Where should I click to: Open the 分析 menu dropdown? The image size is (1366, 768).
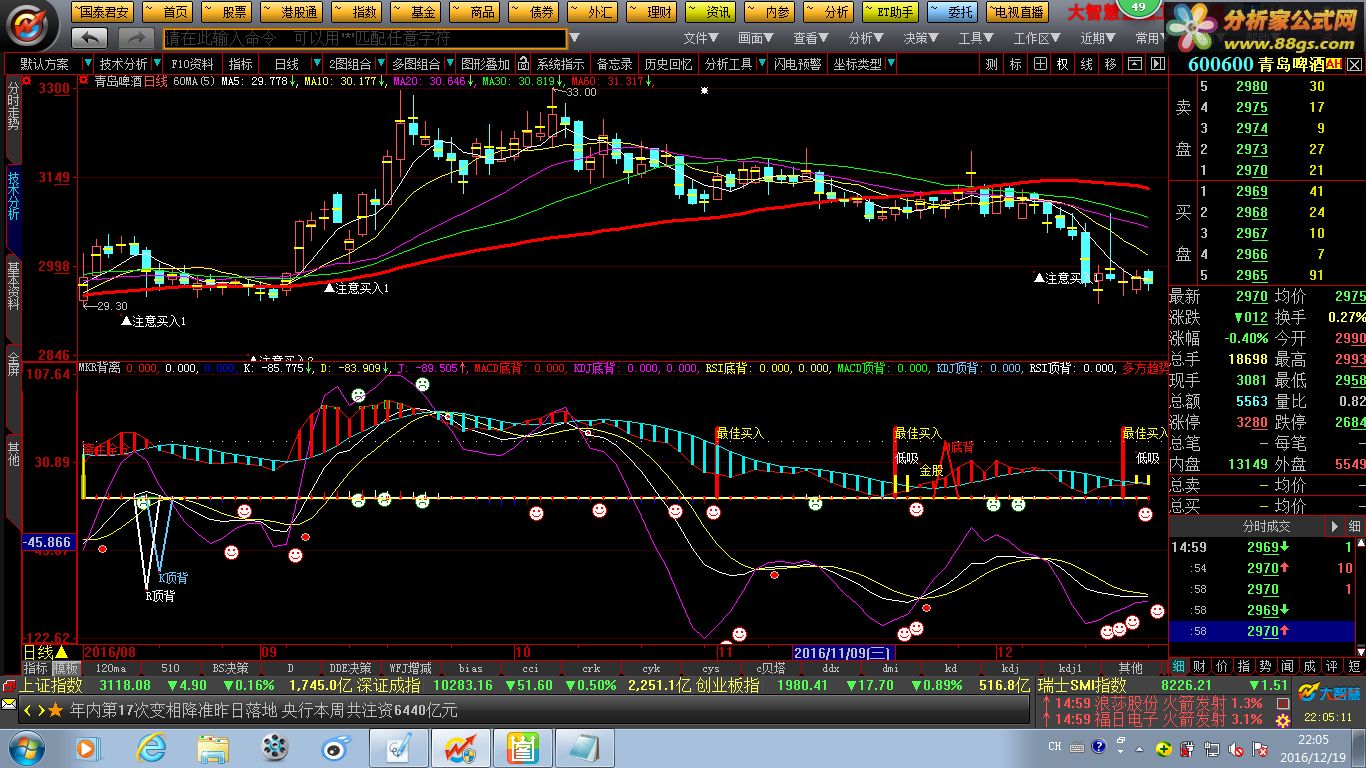[867, 38]
